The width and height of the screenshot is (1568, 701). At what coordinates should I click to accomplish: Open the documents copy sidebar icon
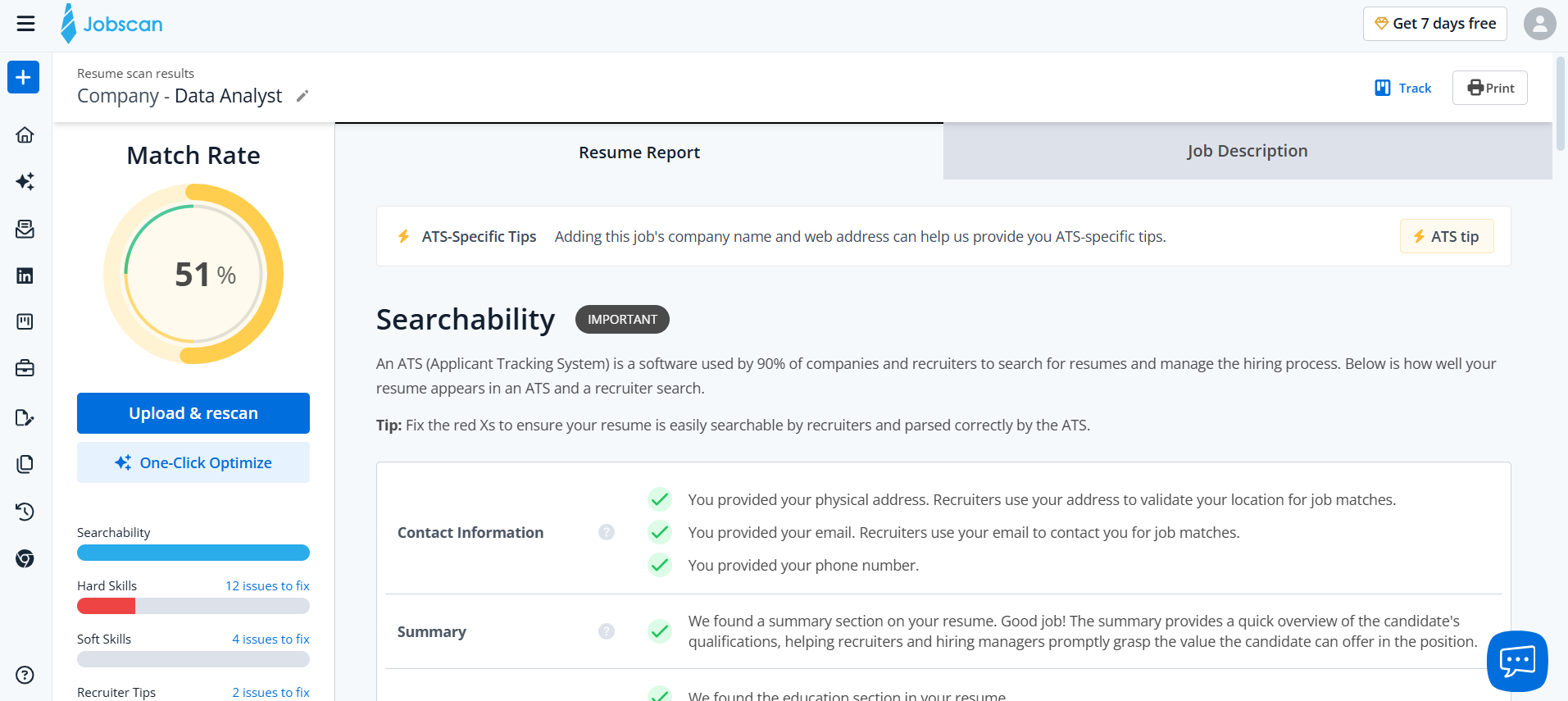pyautogui.click(x=25, y=464)
